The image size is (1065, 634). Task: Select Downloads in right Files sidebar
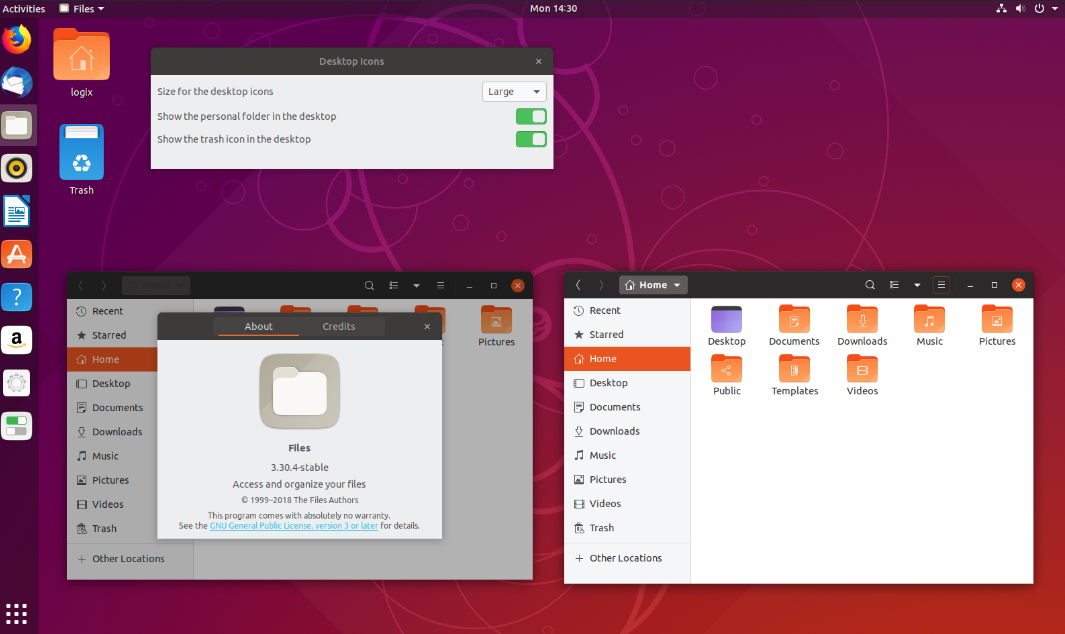coord(627,431)
